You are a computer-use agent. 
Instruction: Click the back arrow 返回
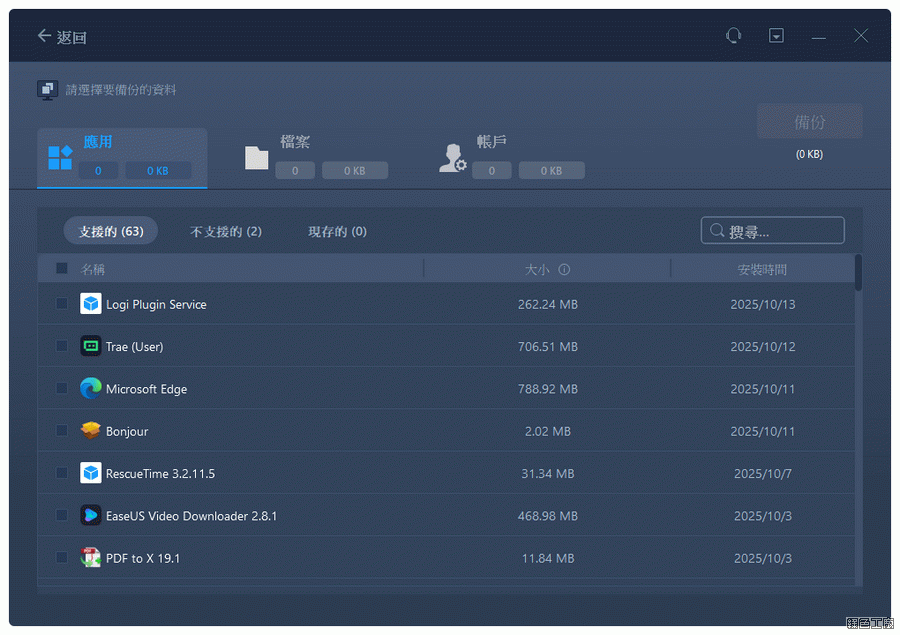[x=60, y=37]
